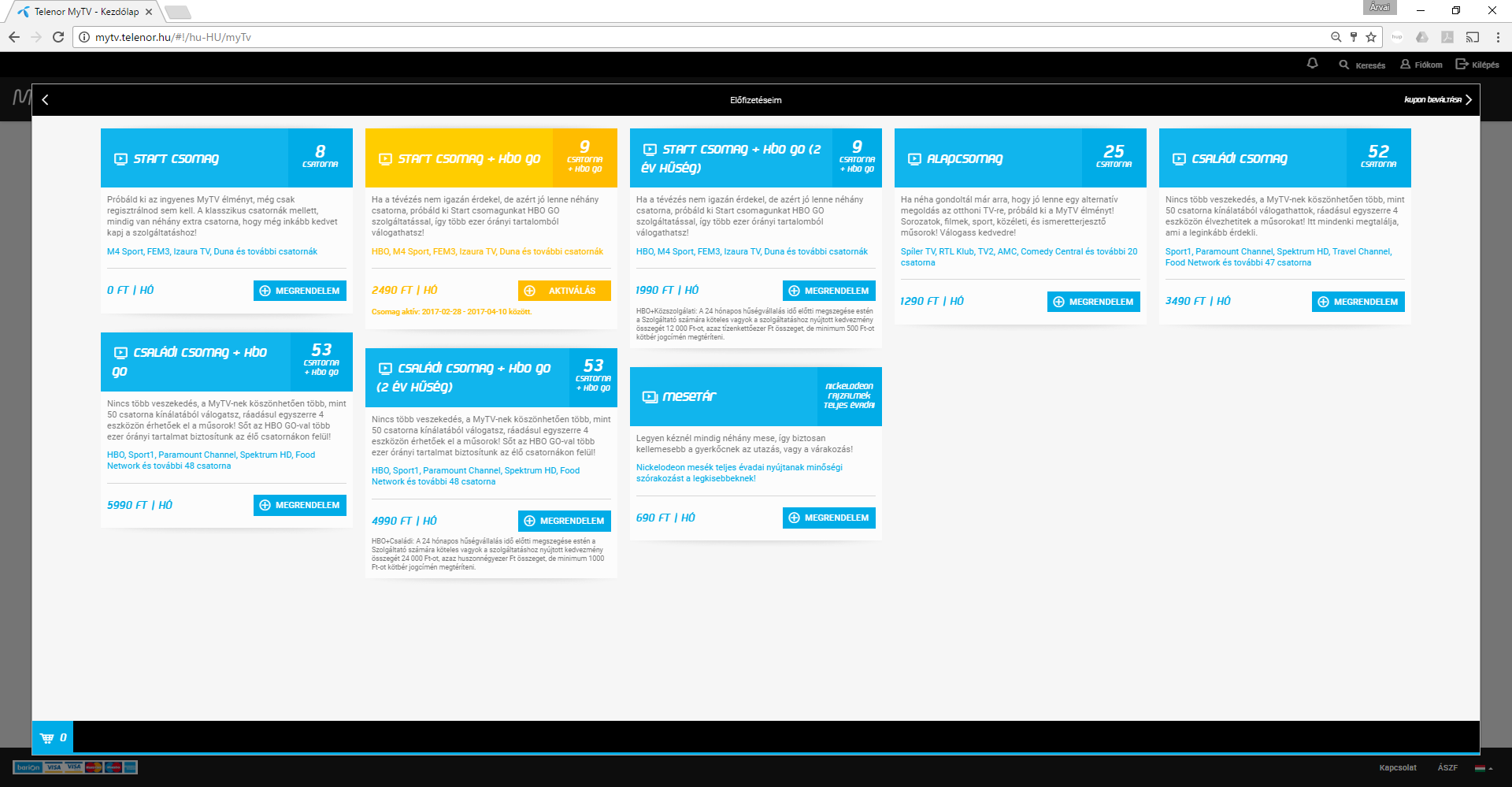Click the zoom magnifier icon in address bar
Image resolution: width=1512 pixels, height=787 pixels.
1336,37
